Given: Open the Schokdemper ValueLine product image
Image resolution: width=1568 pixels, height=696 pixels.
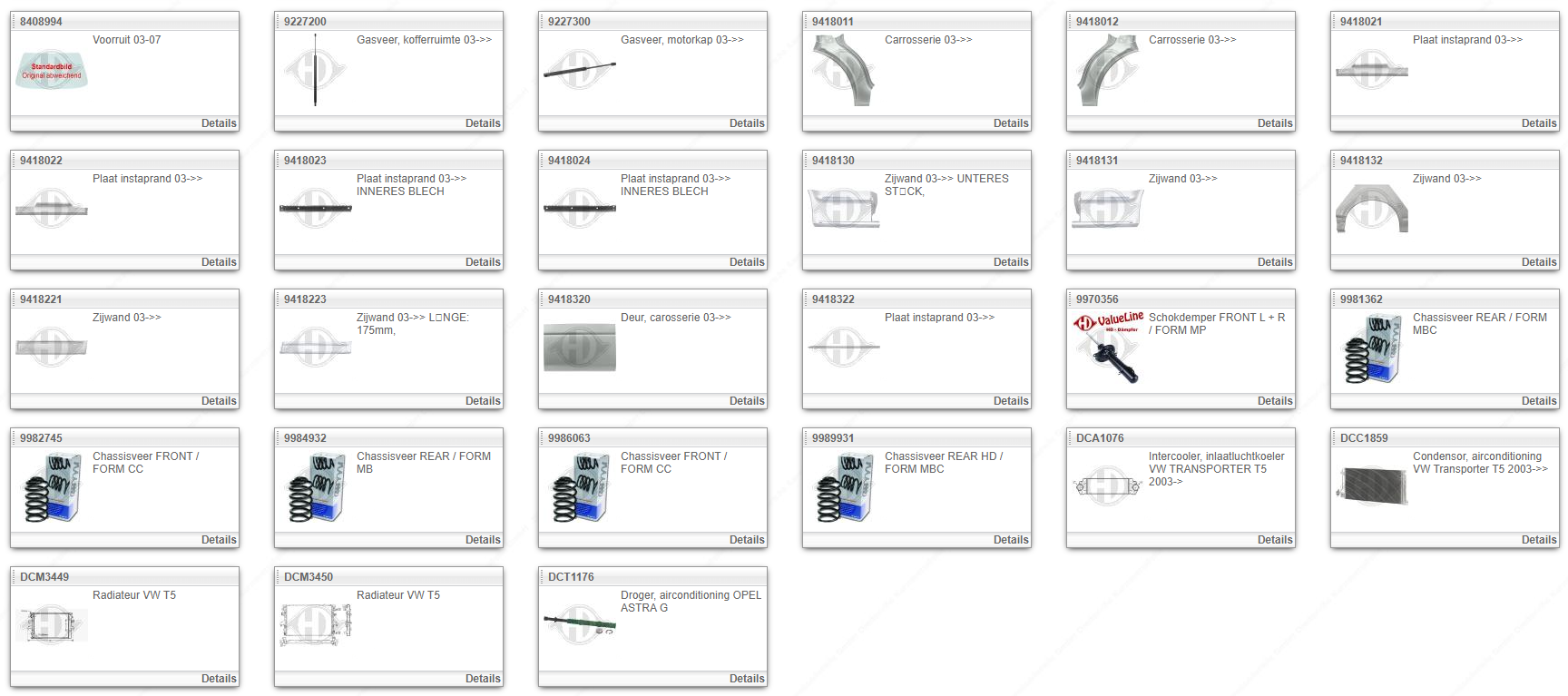Looking at the screenshot, I should pyautogui.click(x=1107, y=347).
